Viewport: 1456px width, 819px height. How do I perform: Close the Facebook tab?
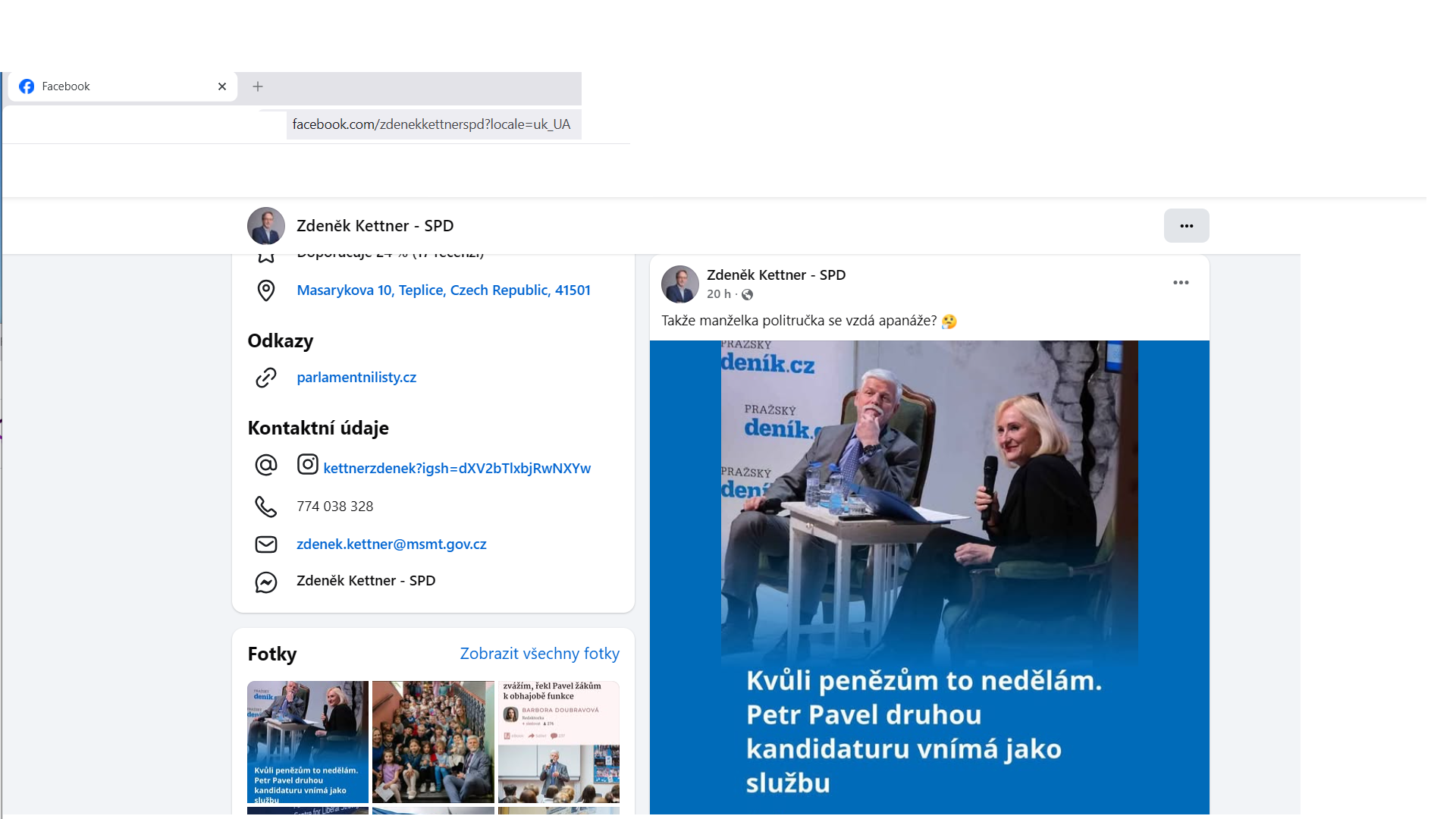222,86
